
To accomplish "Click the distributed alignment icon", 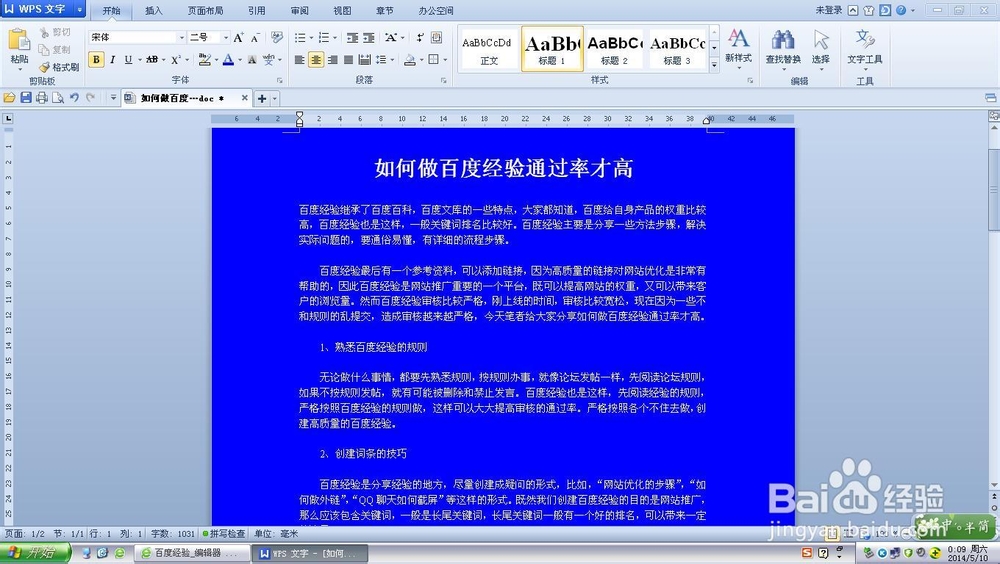I will [364, 59].
